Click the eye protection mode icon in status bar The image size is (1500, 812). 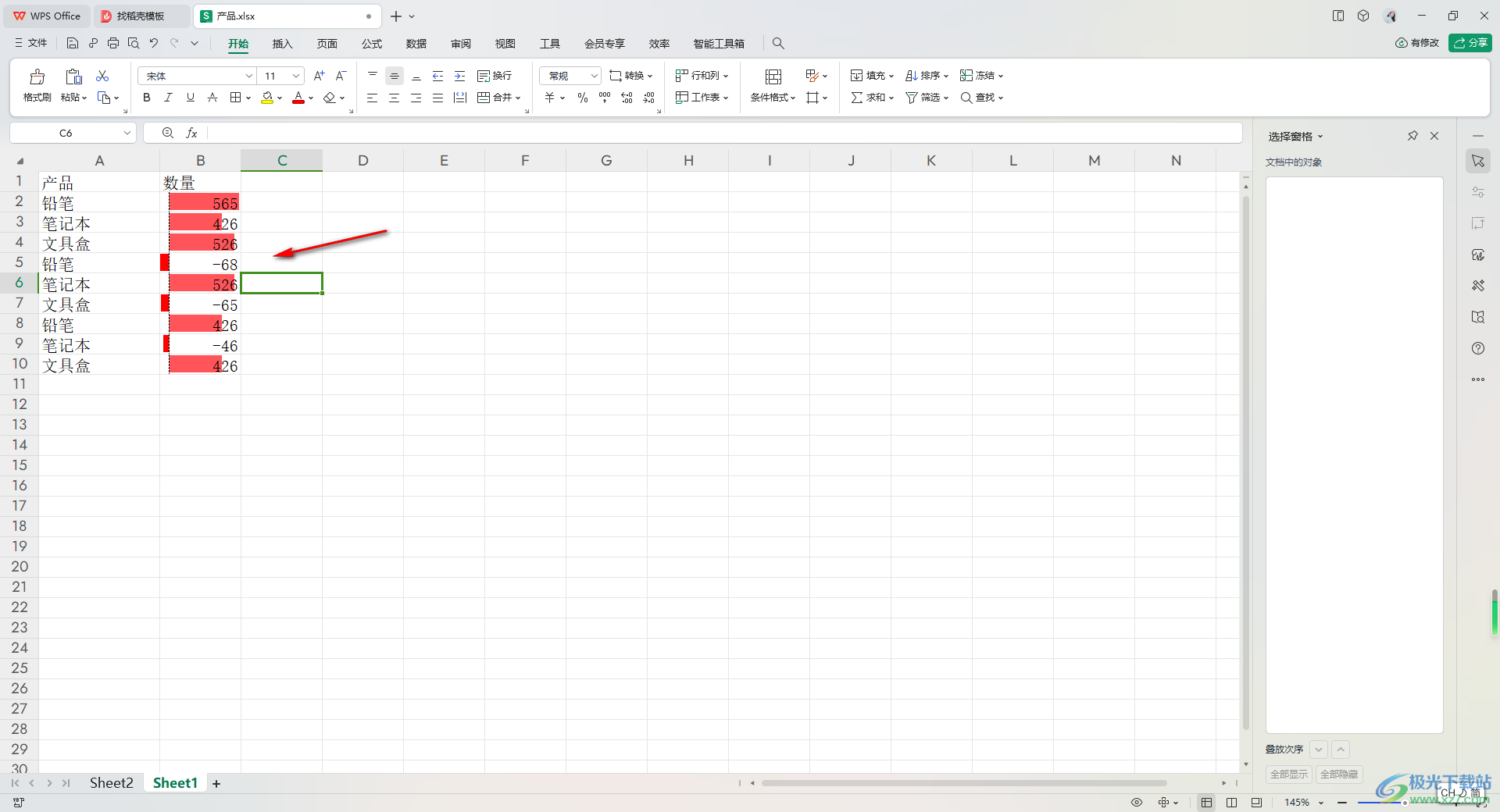point(1137,803)
